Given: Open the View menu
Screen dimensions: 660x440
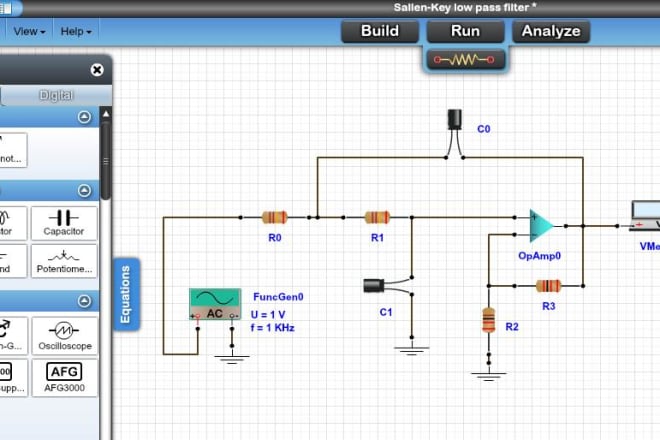Looking at the screenshot, I should pos(30,31).
